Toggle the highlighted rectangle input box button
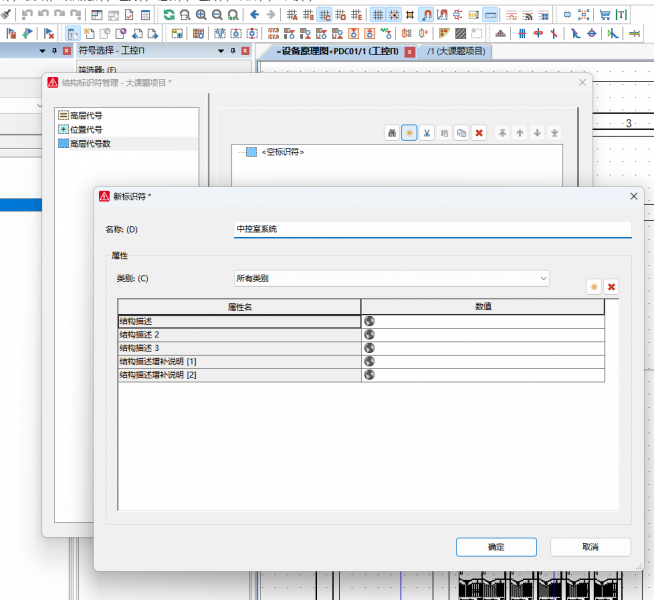Image resolution: width=654 pixels, height=600 pixels. (x=490, y=15)
